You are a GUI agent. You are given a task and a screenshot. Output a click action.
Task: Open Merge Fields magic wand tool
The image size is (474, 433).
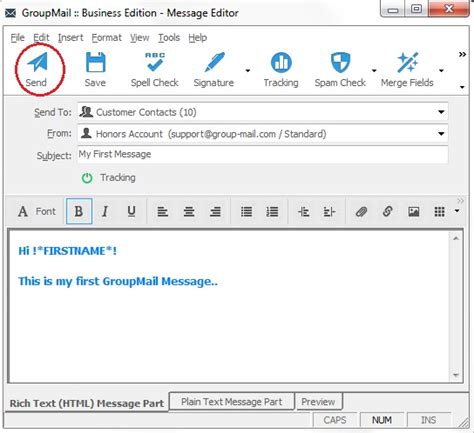coord(407,62)
